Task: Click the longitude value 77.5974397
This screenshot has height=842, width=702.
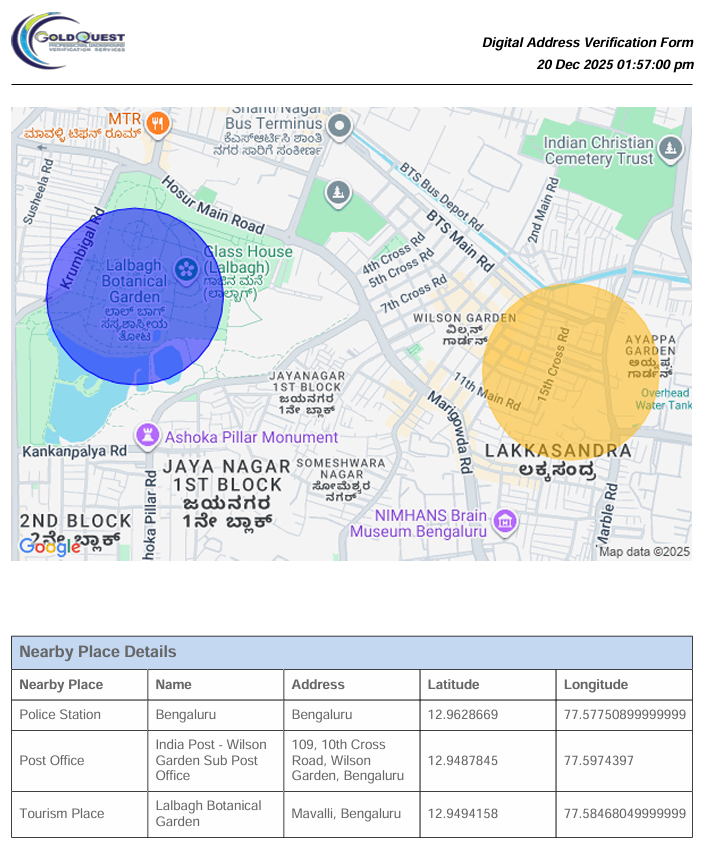Action: coord(598,761)
